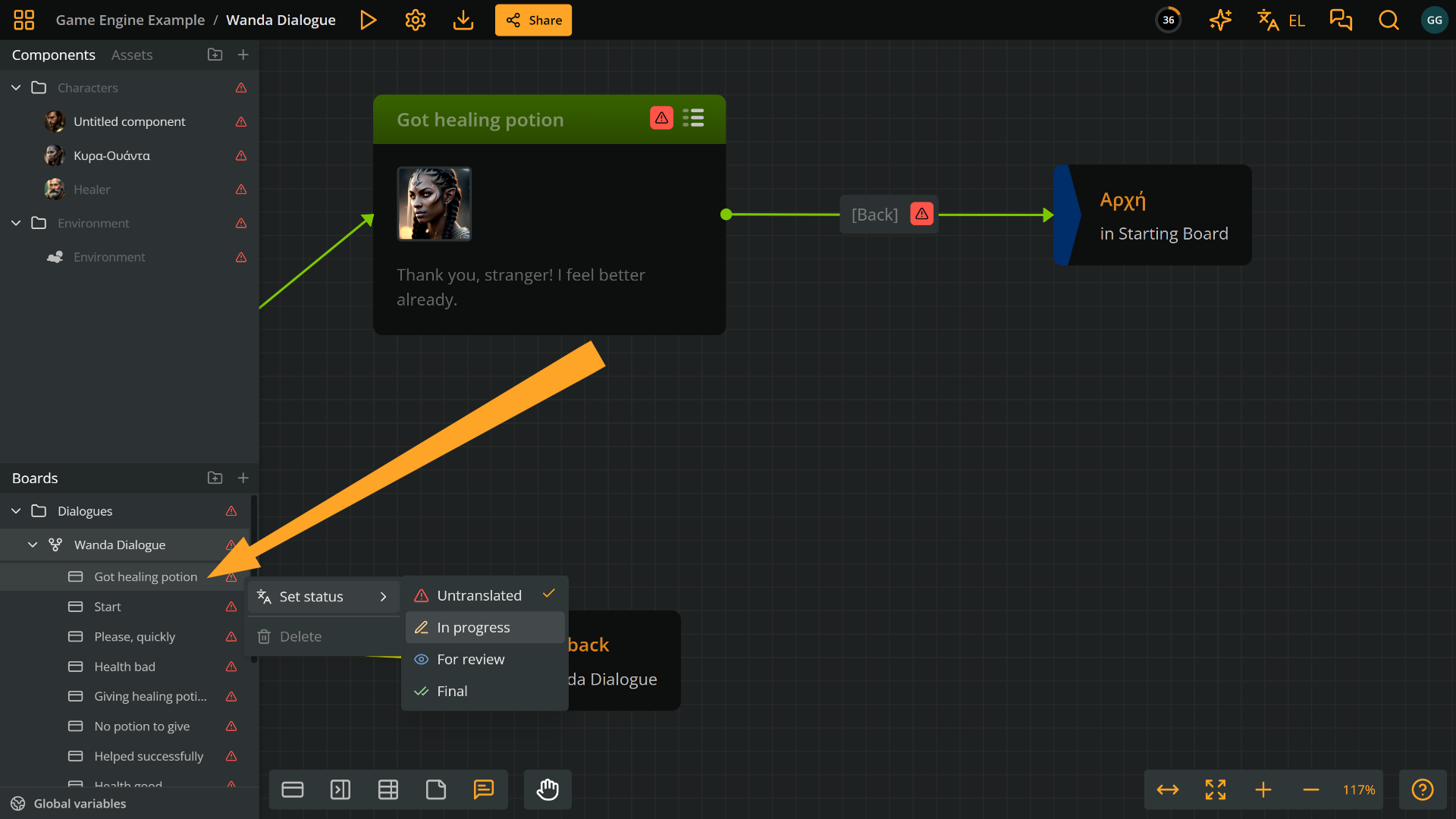The height and width of the screenshot is (819, 1456).
Task: Click the play button in top bar
Action: [368, 20]
